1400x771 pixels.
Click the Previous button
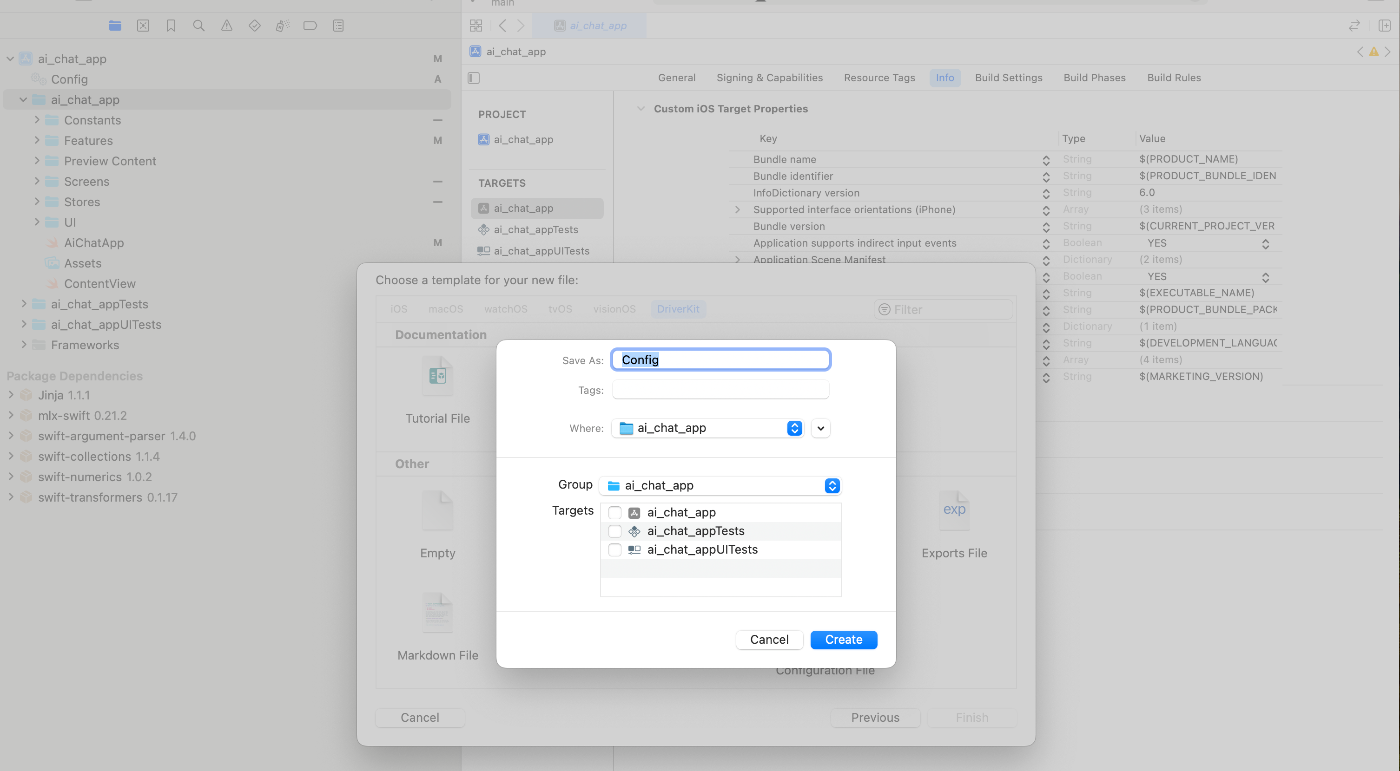(x=875, y=718)
